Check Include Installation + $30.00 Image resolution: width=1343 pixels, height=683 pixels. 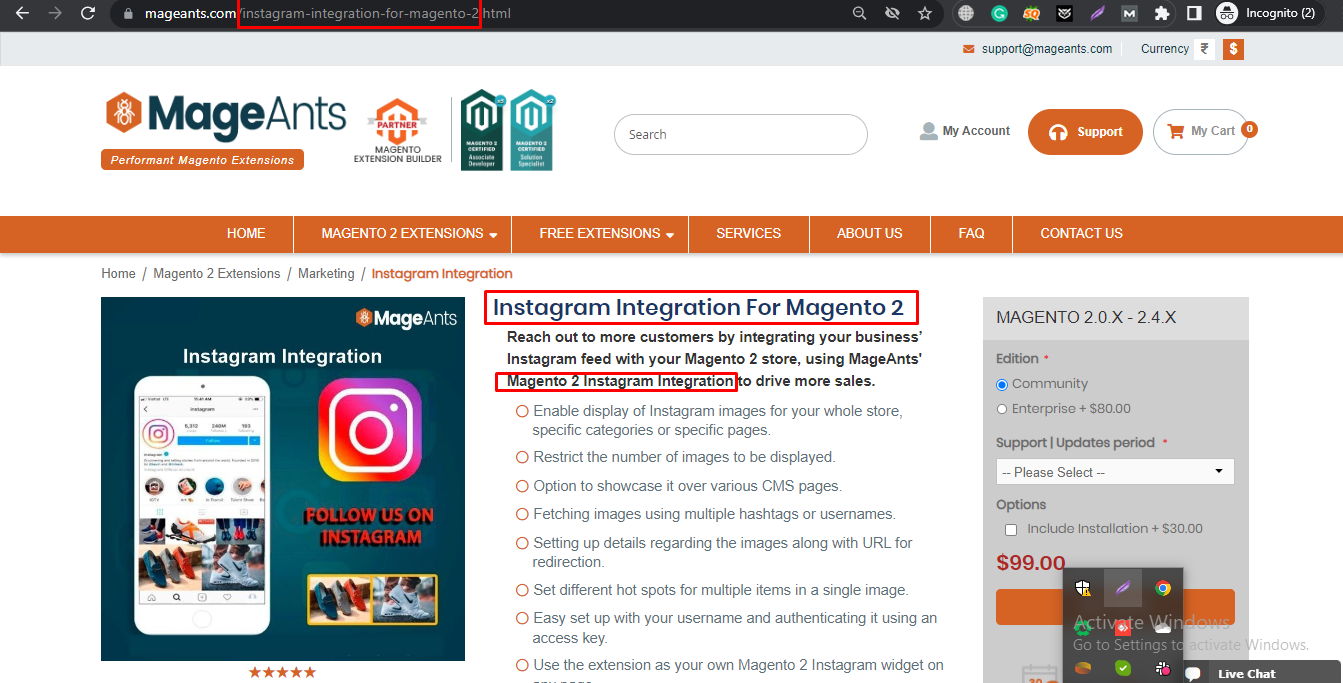click(1011, 529)
